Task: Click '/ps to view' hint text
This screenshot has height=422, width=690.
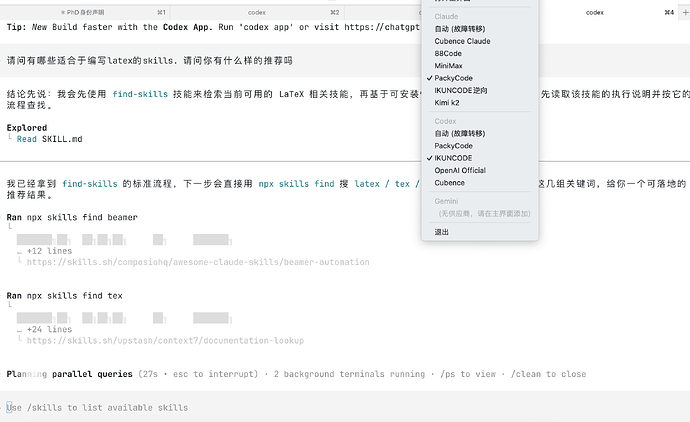Action: click(x=468, y=374)
